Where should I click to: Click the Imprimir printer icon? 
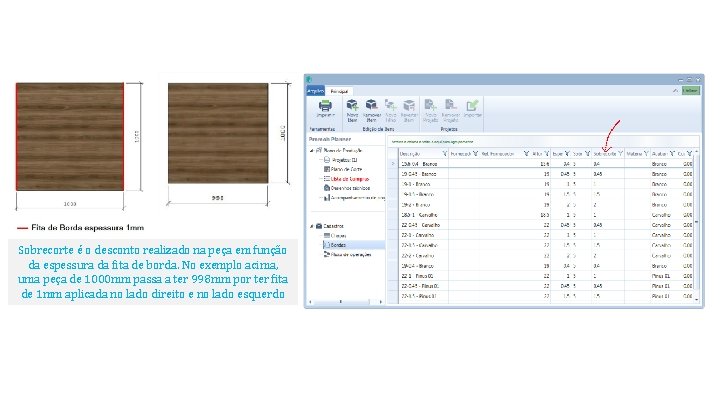coord(325,105)
